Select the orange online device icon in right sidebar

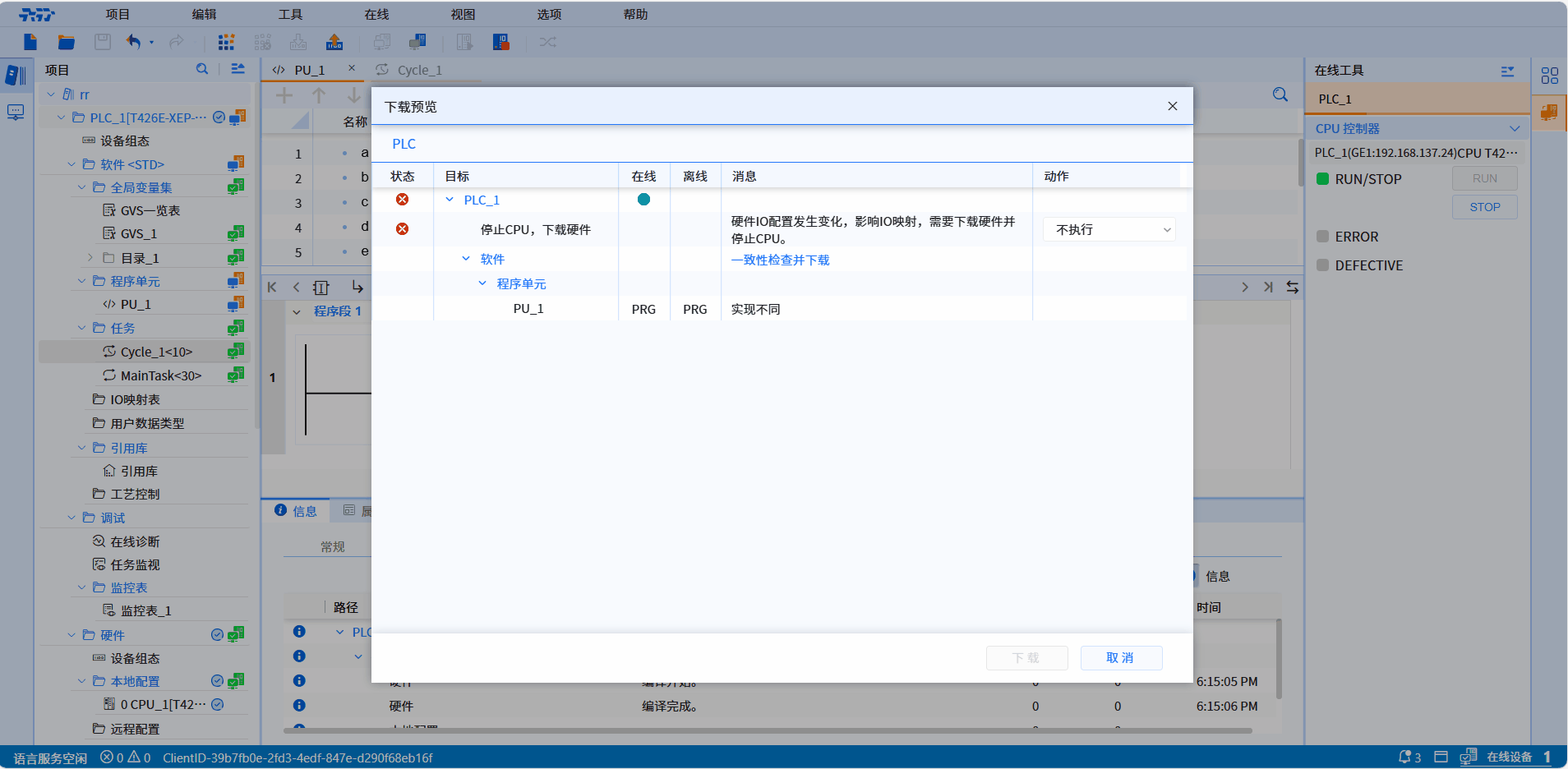tap(1549, 113)
